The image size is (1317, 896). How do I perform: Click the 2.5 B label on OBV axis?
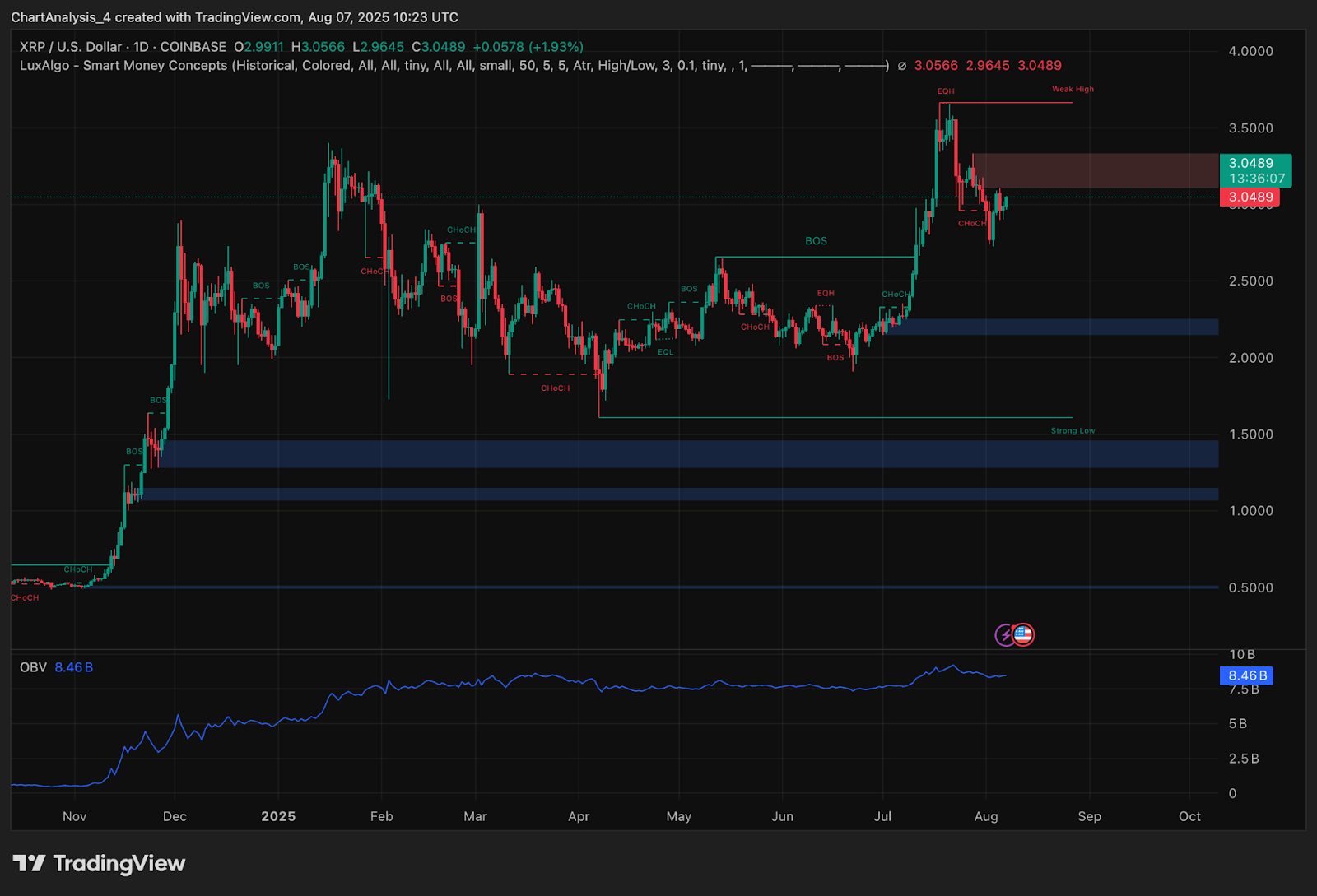click(x=1244, y=759)
